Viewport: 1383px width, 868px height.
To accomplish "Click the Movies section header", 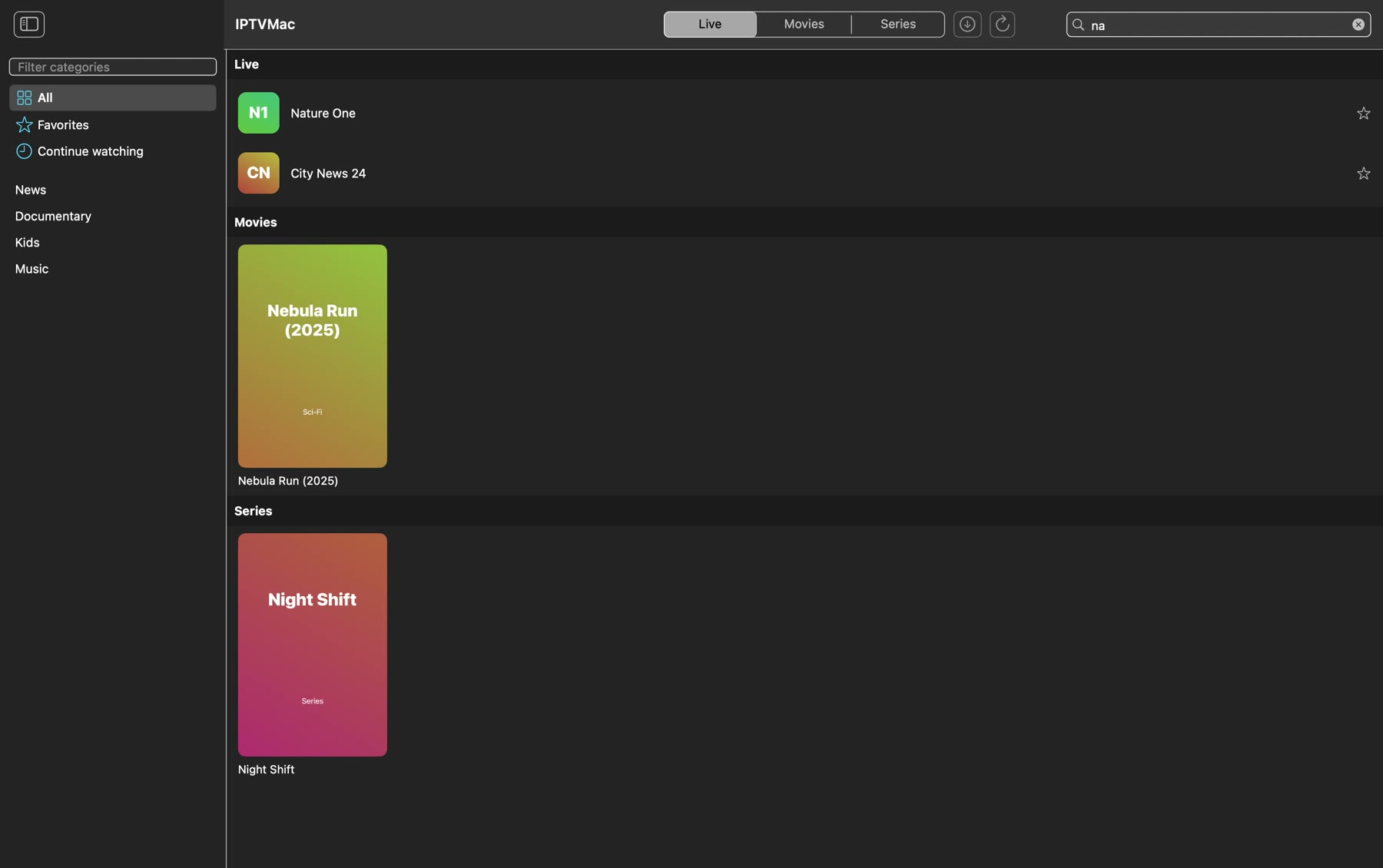I will click(256, 222).
